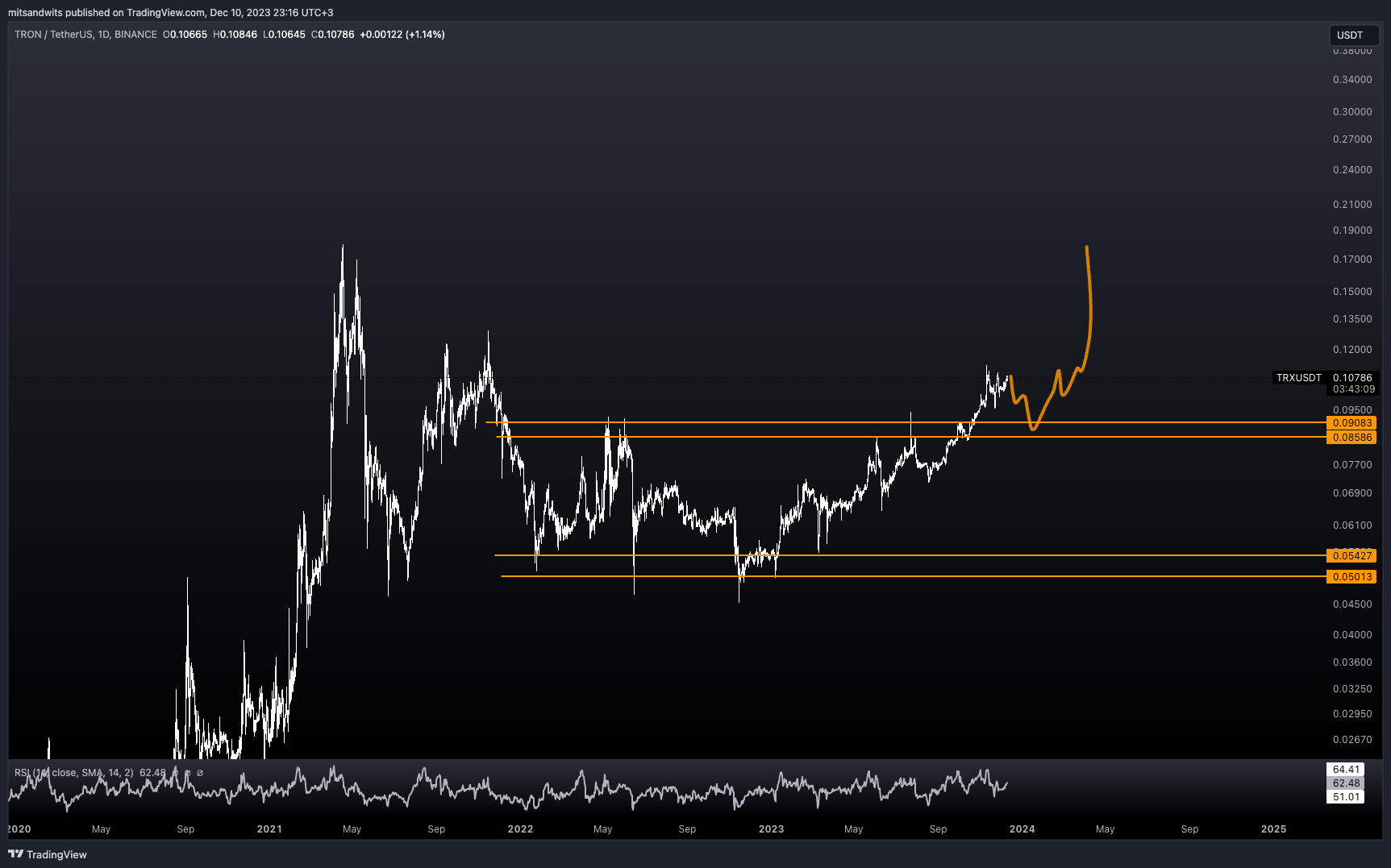
Task: Click the 0.05427 orange price label
Action: [1351, 556]
